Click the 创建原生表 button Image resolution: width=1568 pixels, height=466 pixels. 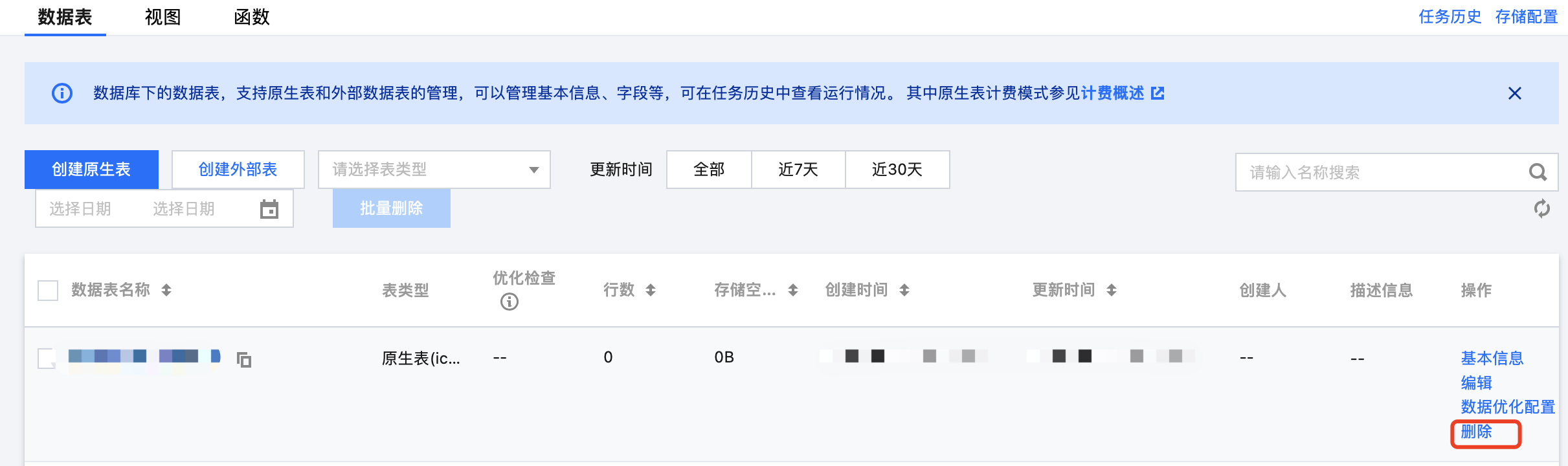[x=91, y=170]
